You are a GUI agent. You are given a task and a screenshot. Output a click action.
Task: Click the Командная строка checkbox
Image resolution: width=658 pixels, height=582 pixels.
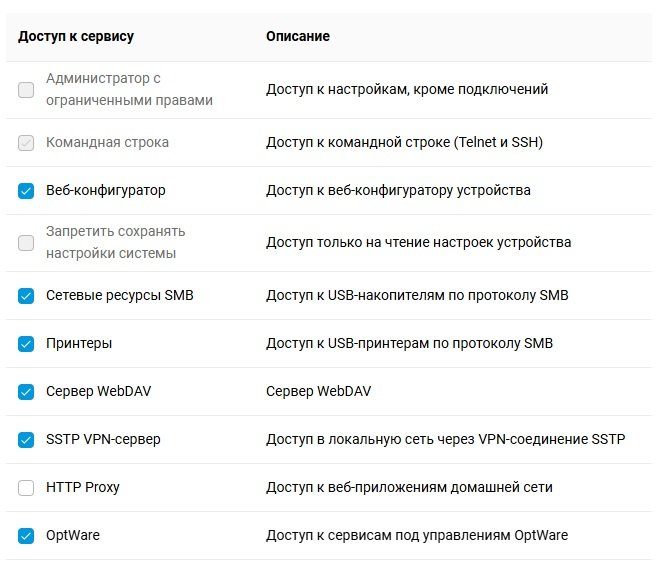click(x=26, y=143)
